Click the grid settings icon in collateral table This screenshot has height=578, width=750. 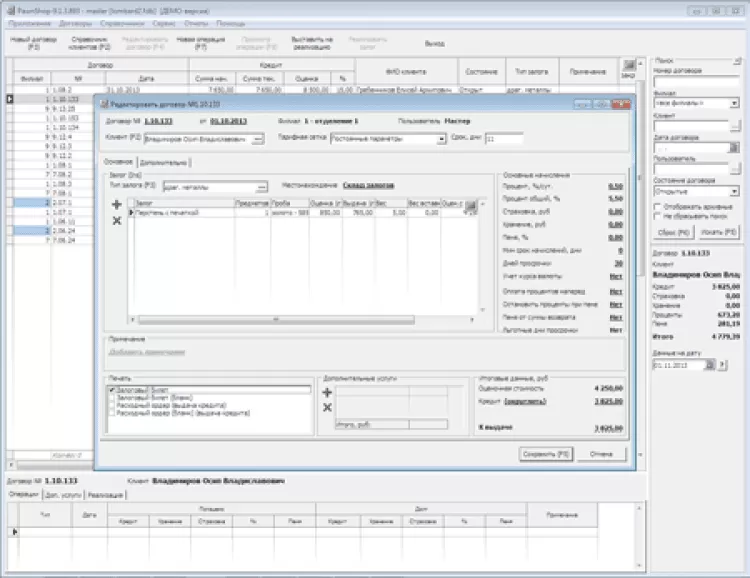pyautogui.click(x=471, y=204)
